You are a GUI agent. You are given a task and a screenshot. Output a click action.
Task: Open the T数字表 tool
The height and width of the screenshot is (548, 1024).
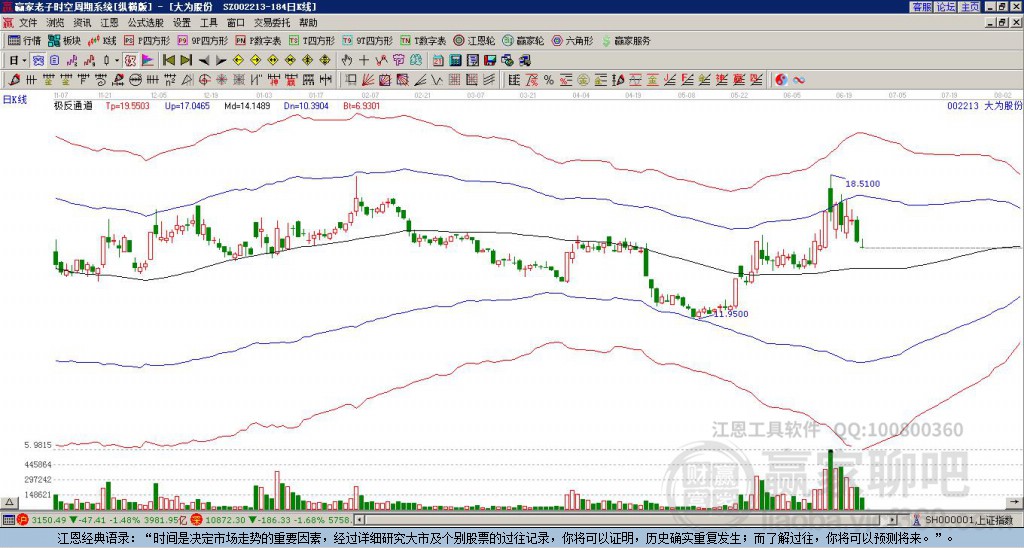pyautogui.click(x=423, y=40)
